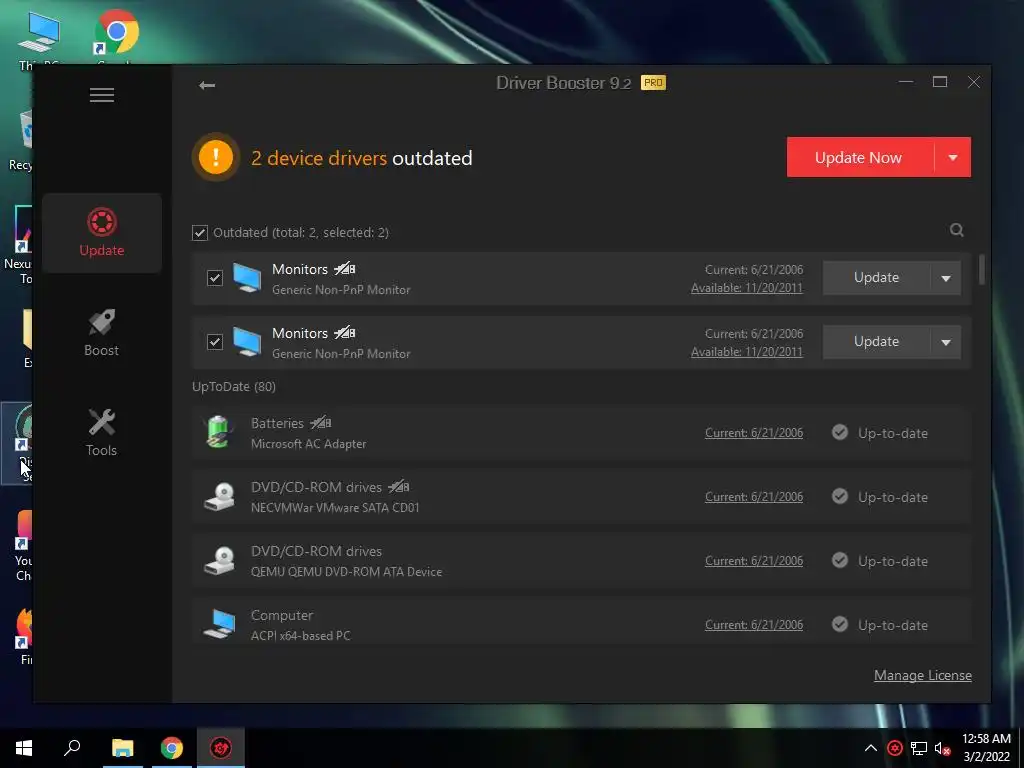
Task: Select 'Microsoft AC Adapter' text
Action: tap(308, 444)
